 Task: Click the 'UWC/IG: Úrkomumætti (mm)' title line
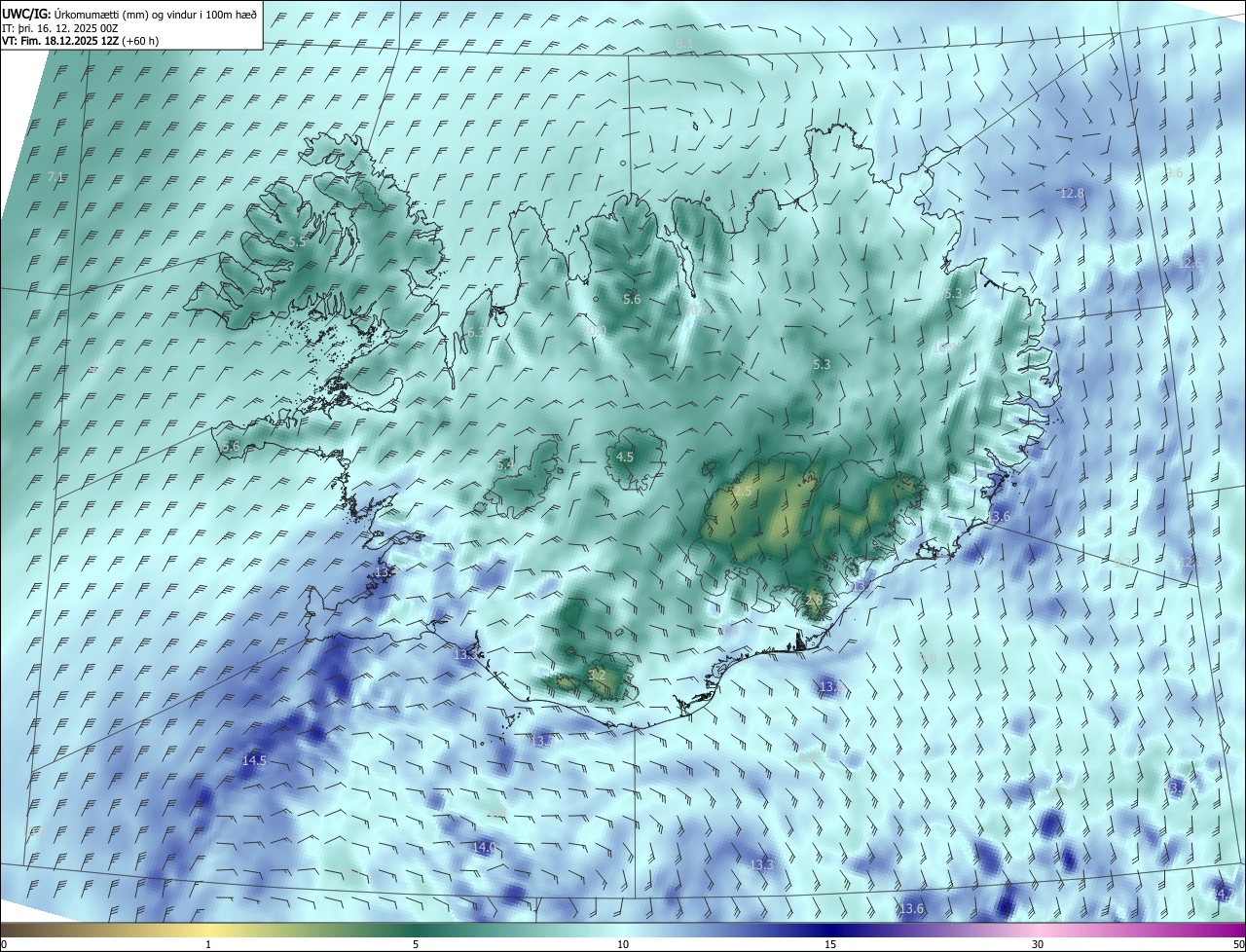coord(130,14)
